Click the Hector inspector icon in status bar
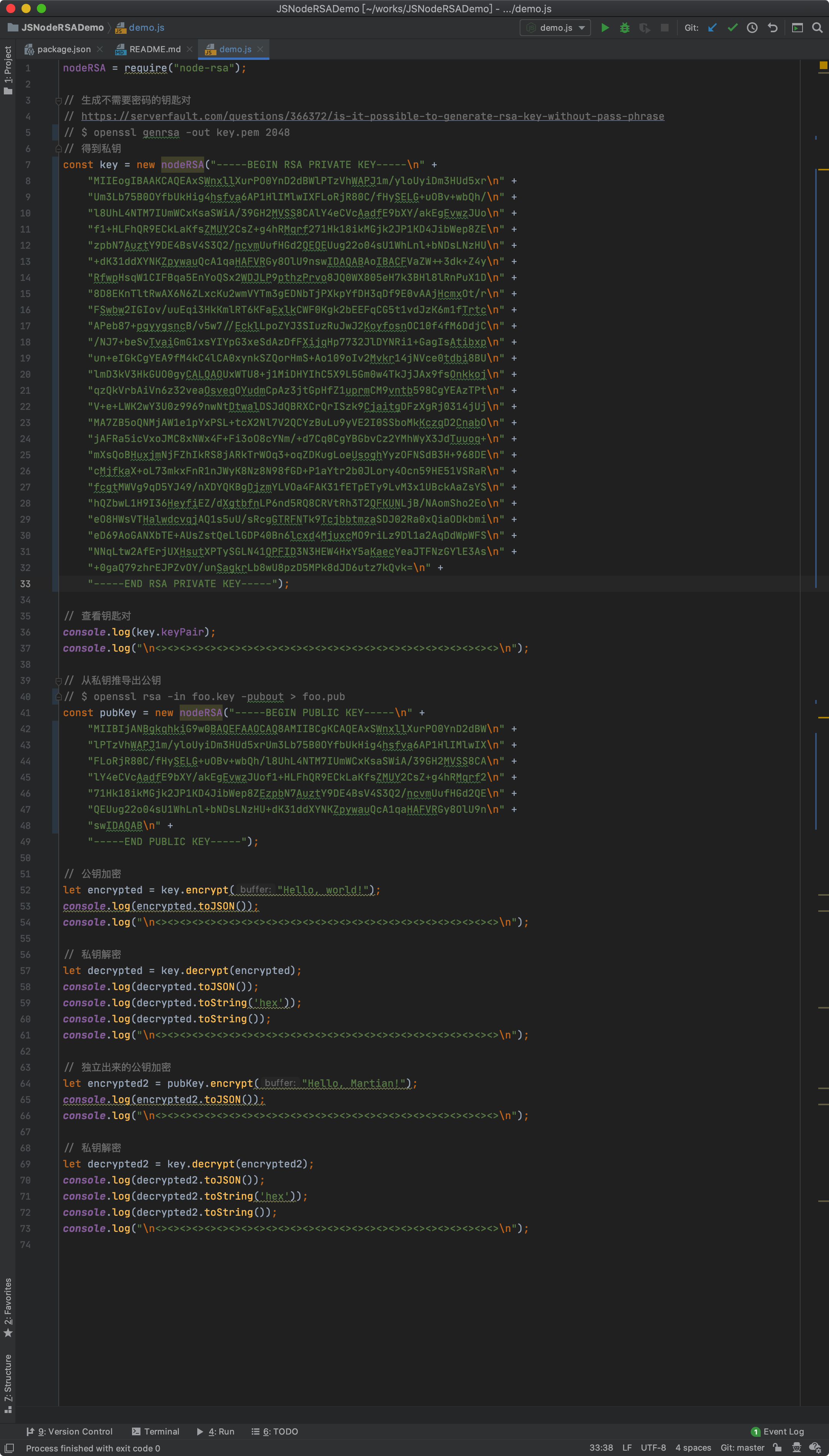 796,1448
